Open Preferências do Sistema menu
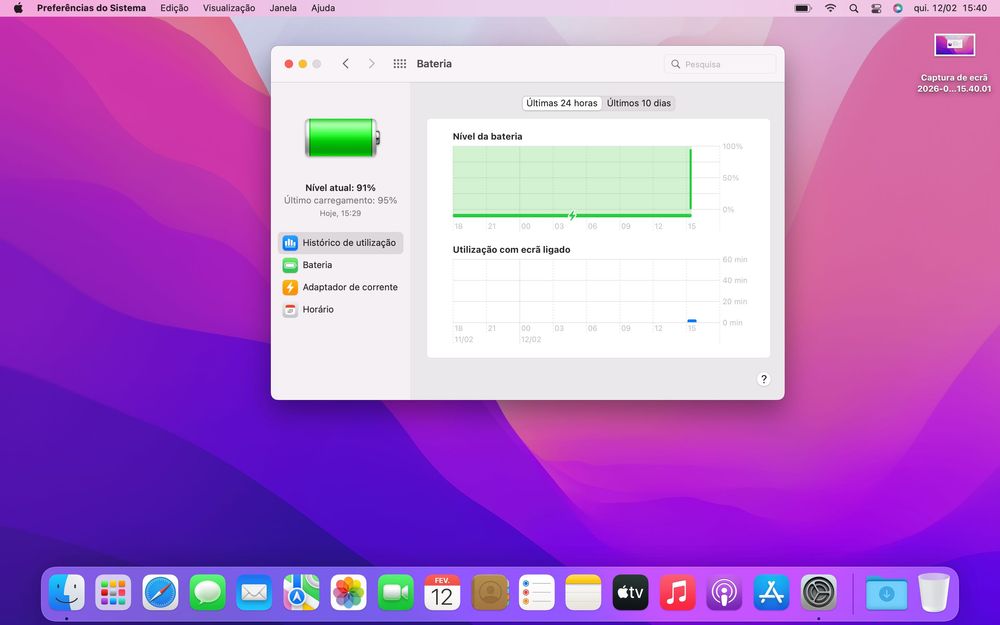 click(91, 8)
